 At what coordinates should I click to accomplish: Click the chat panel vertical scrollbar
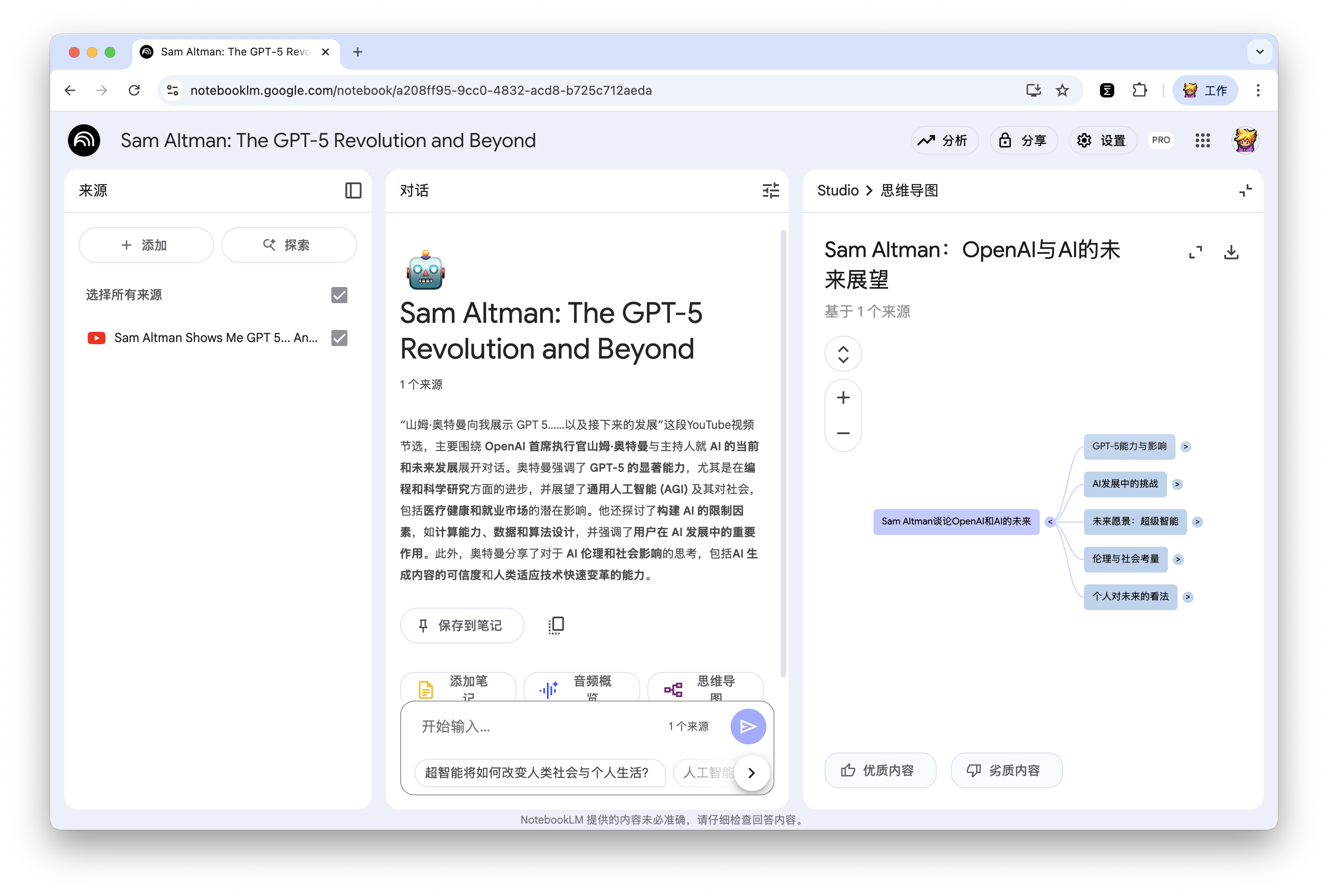point(783,453)
